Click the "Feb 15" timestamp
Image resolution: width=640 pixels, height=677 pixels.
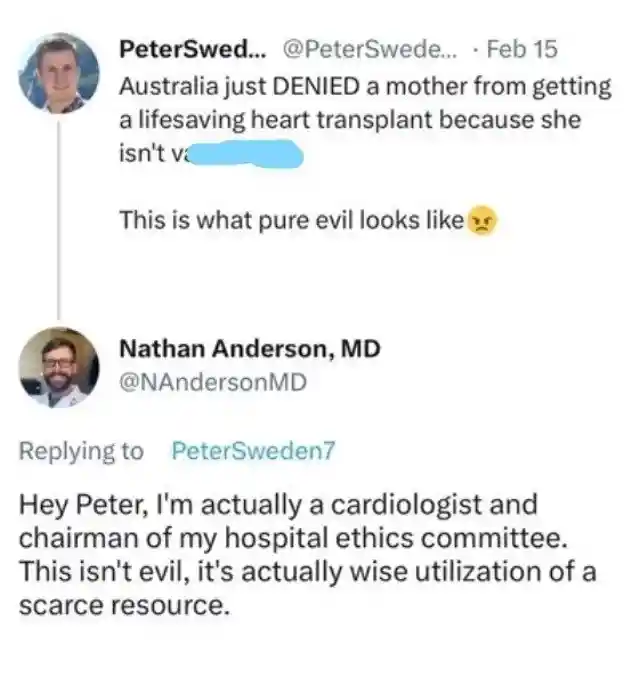(522, 49)
